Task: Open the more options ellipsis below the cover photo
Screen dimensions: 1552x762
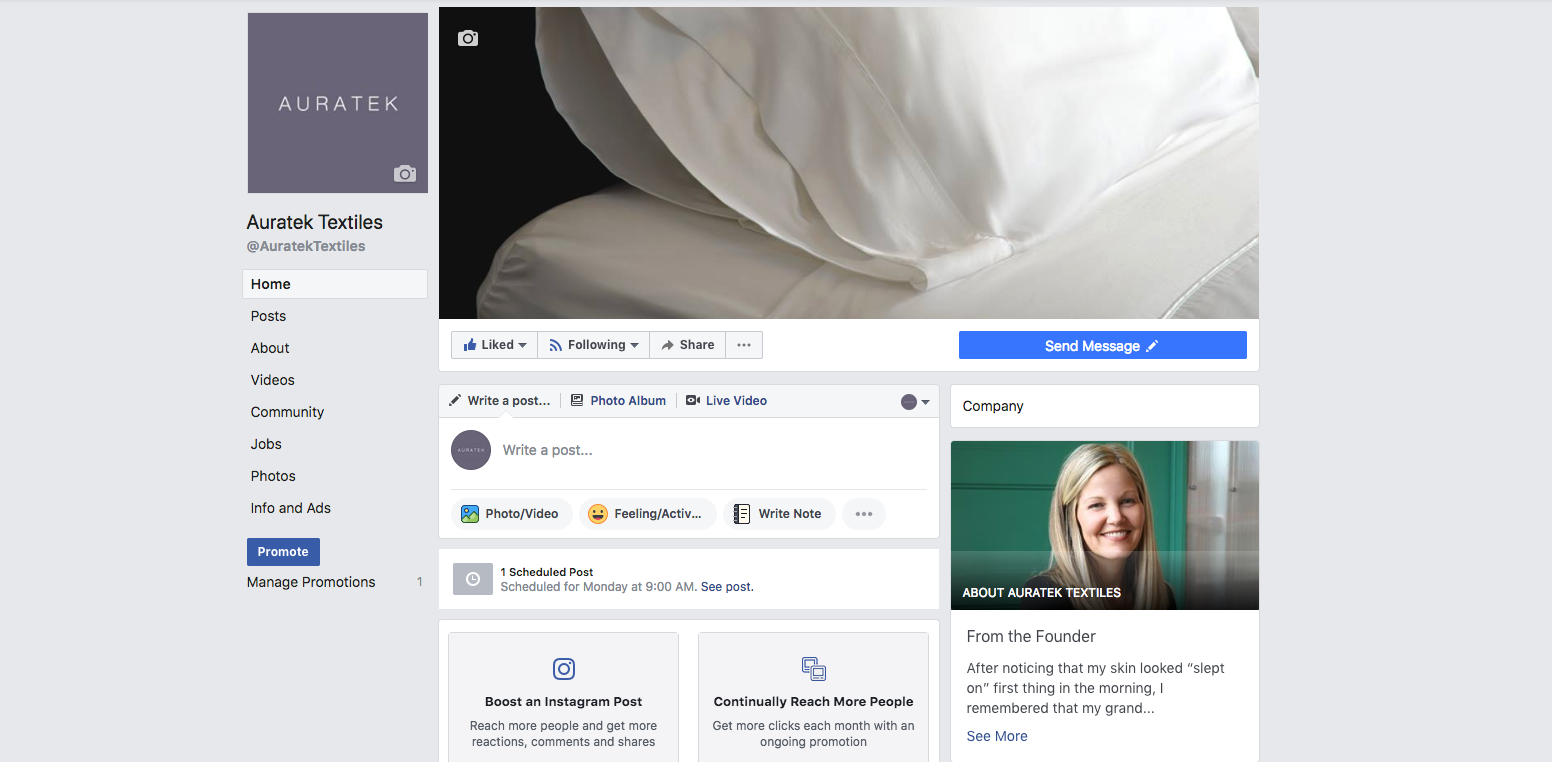Action: point(743,344)
